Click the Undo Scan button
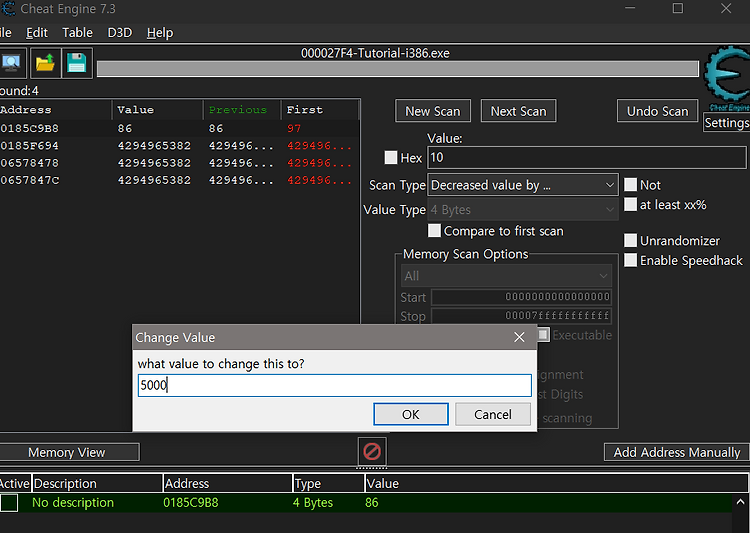Viewport: 750px width, 533px height. click(658, 111)
